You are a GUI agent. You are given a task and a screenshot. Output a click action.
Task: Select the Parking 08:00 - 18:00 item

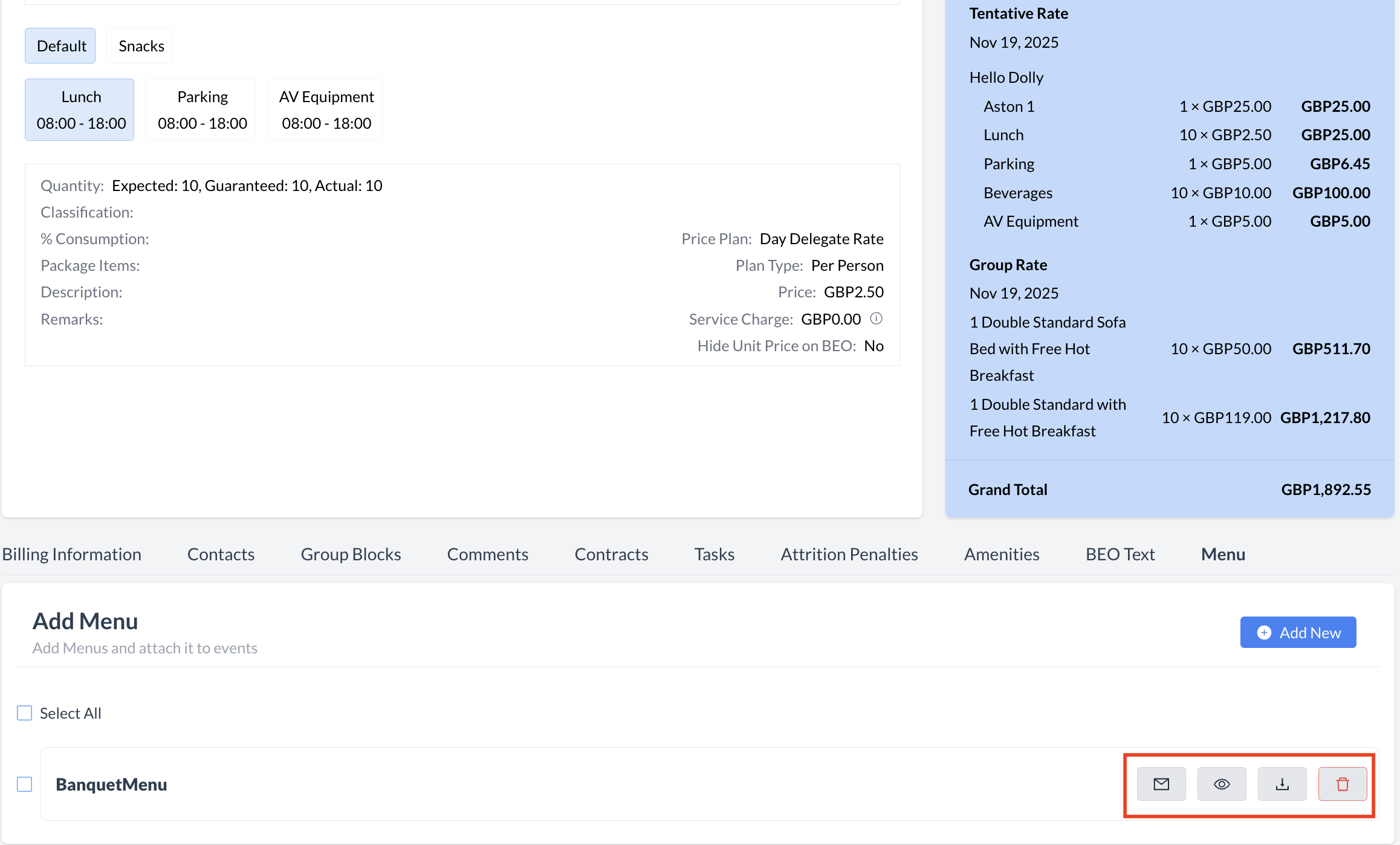tap(202, 110)
